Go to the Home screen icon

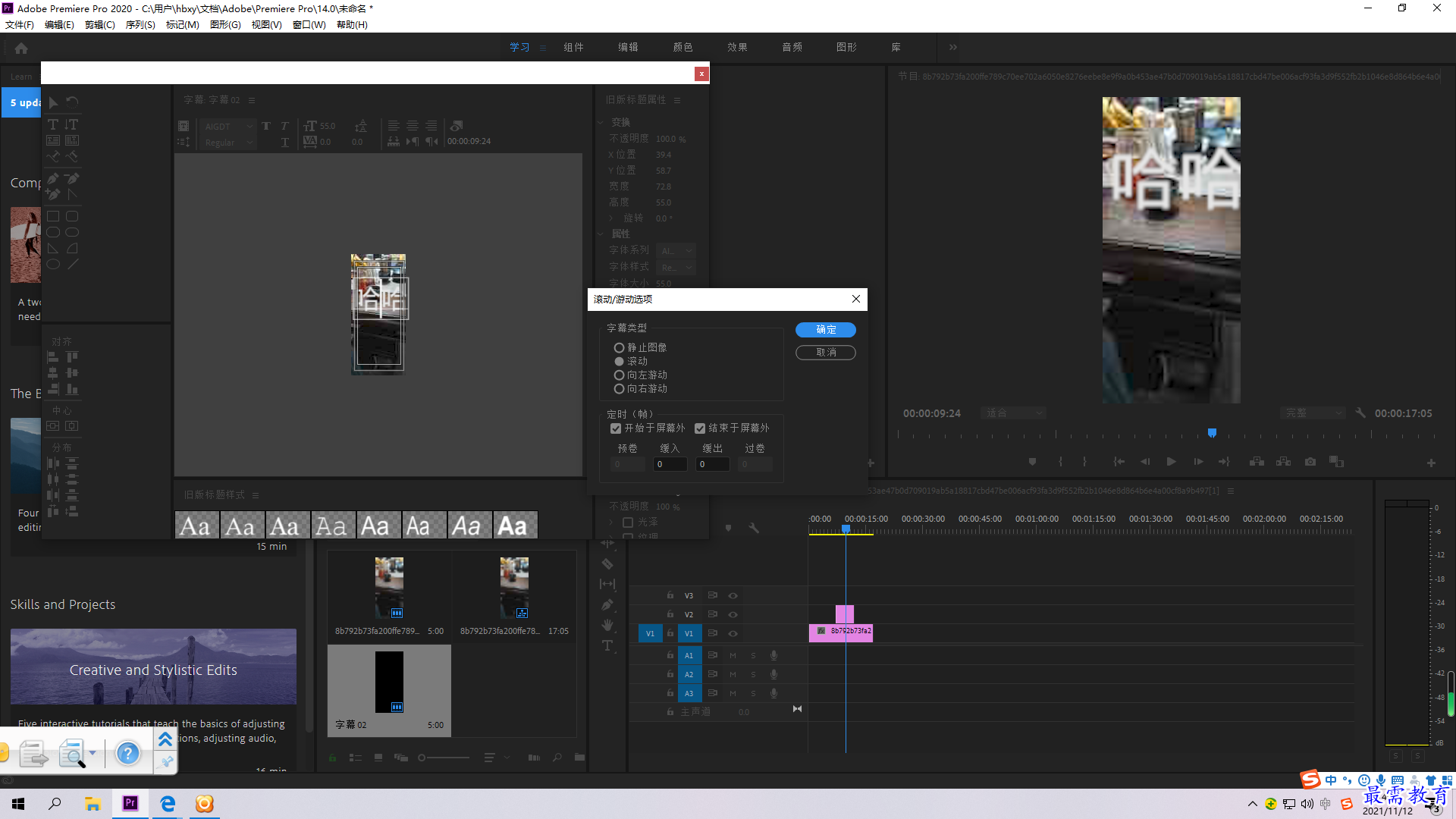point(21,48)
